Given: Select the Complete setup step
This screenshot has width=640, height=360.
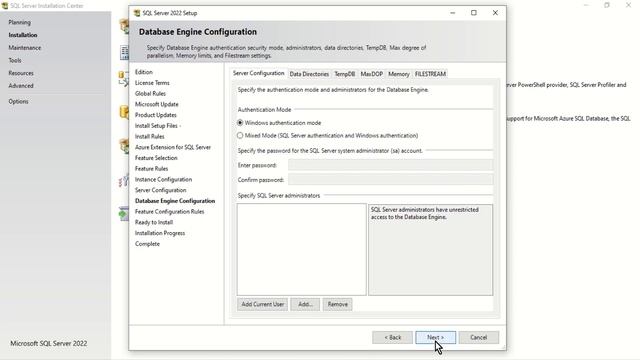Looking at the screenshot, I should pos(147,244).
